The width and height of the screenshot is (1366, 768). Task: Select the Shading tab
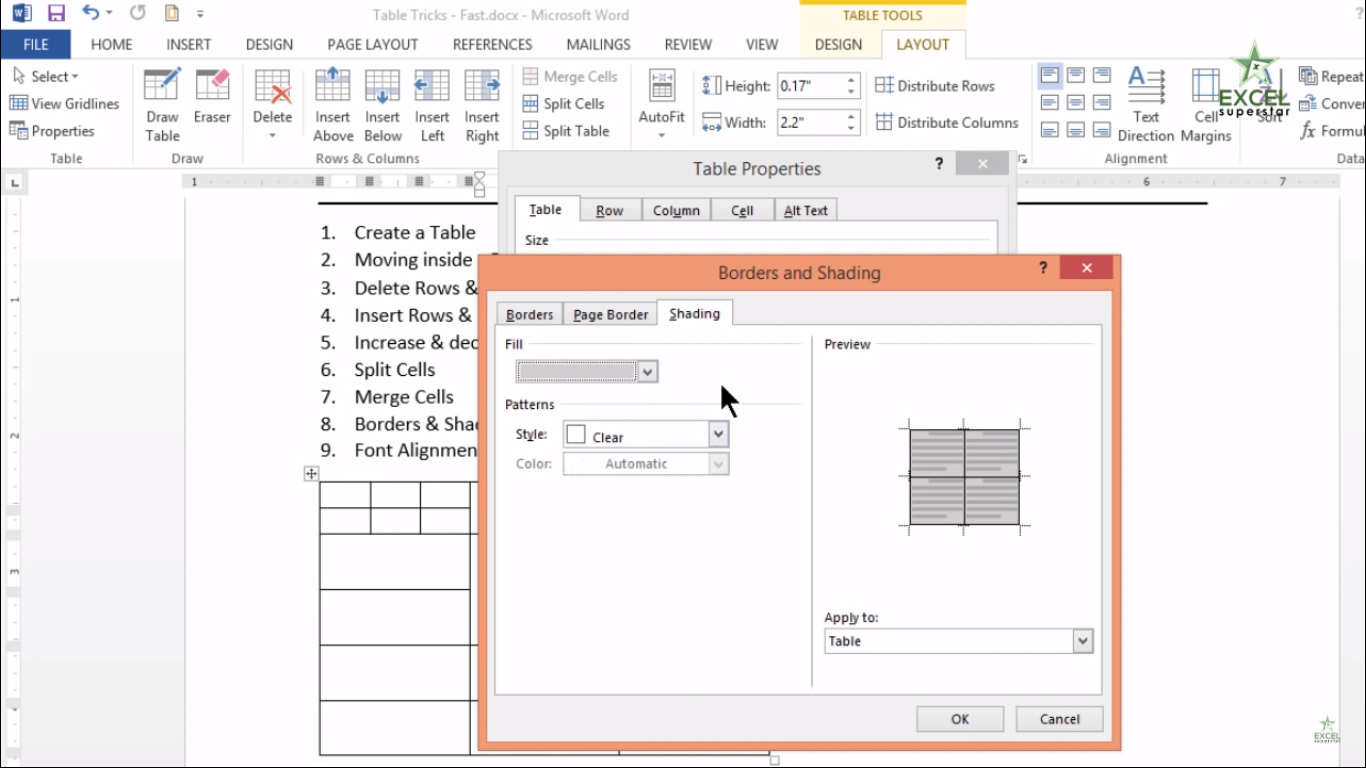click(694, 313)
